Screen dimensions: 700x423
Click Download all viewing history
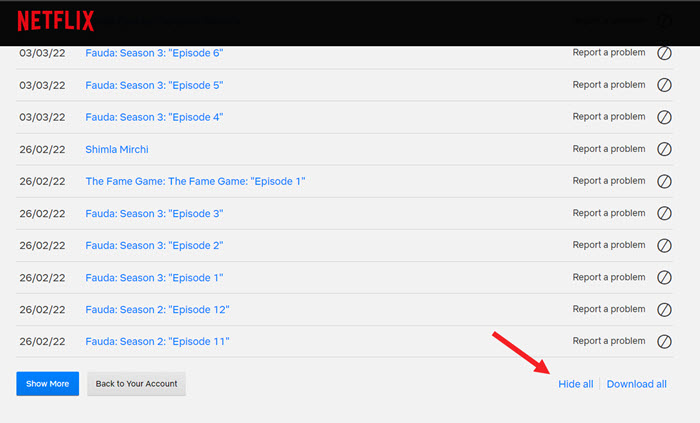[x=636, y=384]
